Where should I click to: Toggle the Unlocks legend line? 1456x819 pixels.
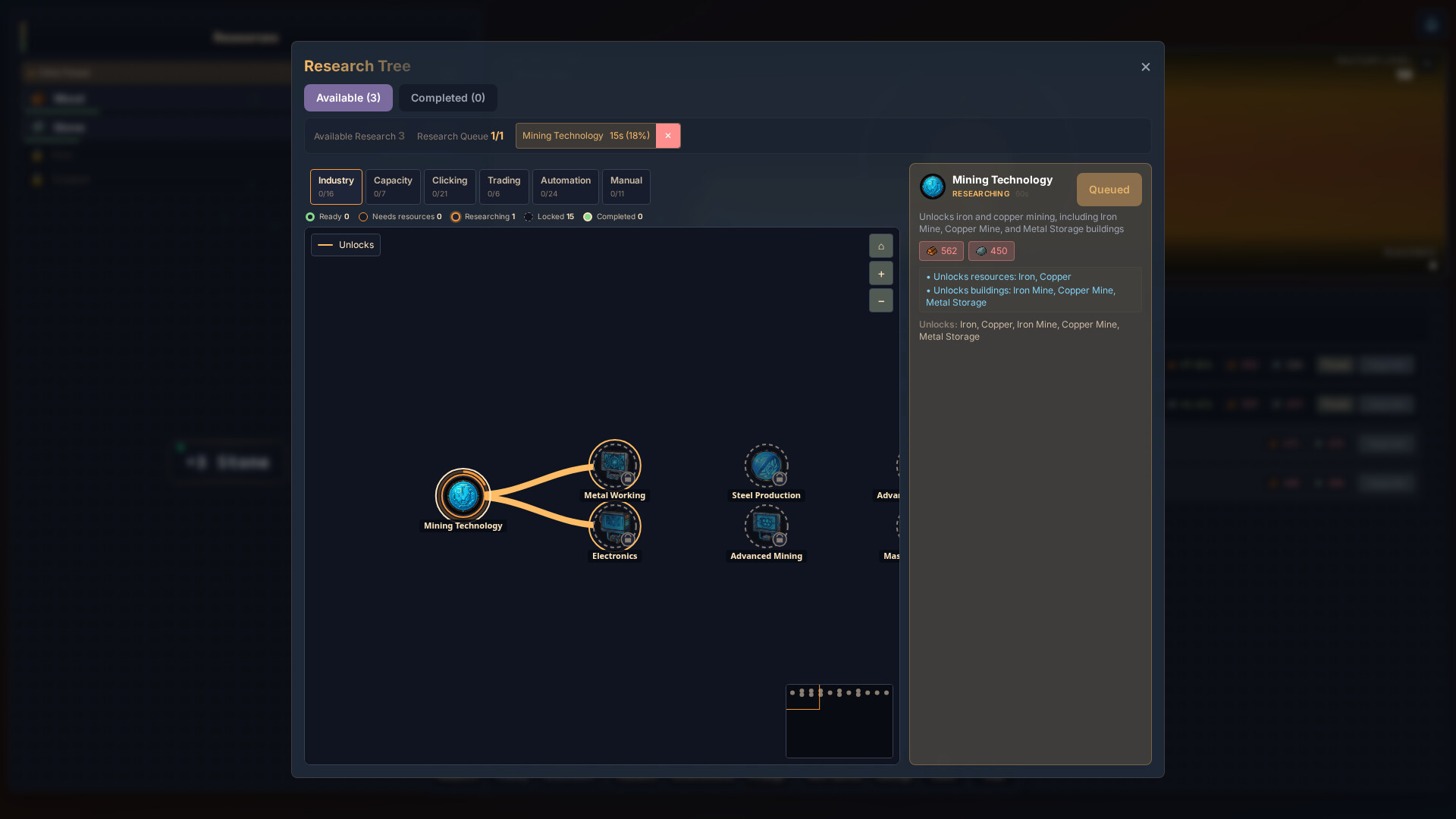[346, 245]
